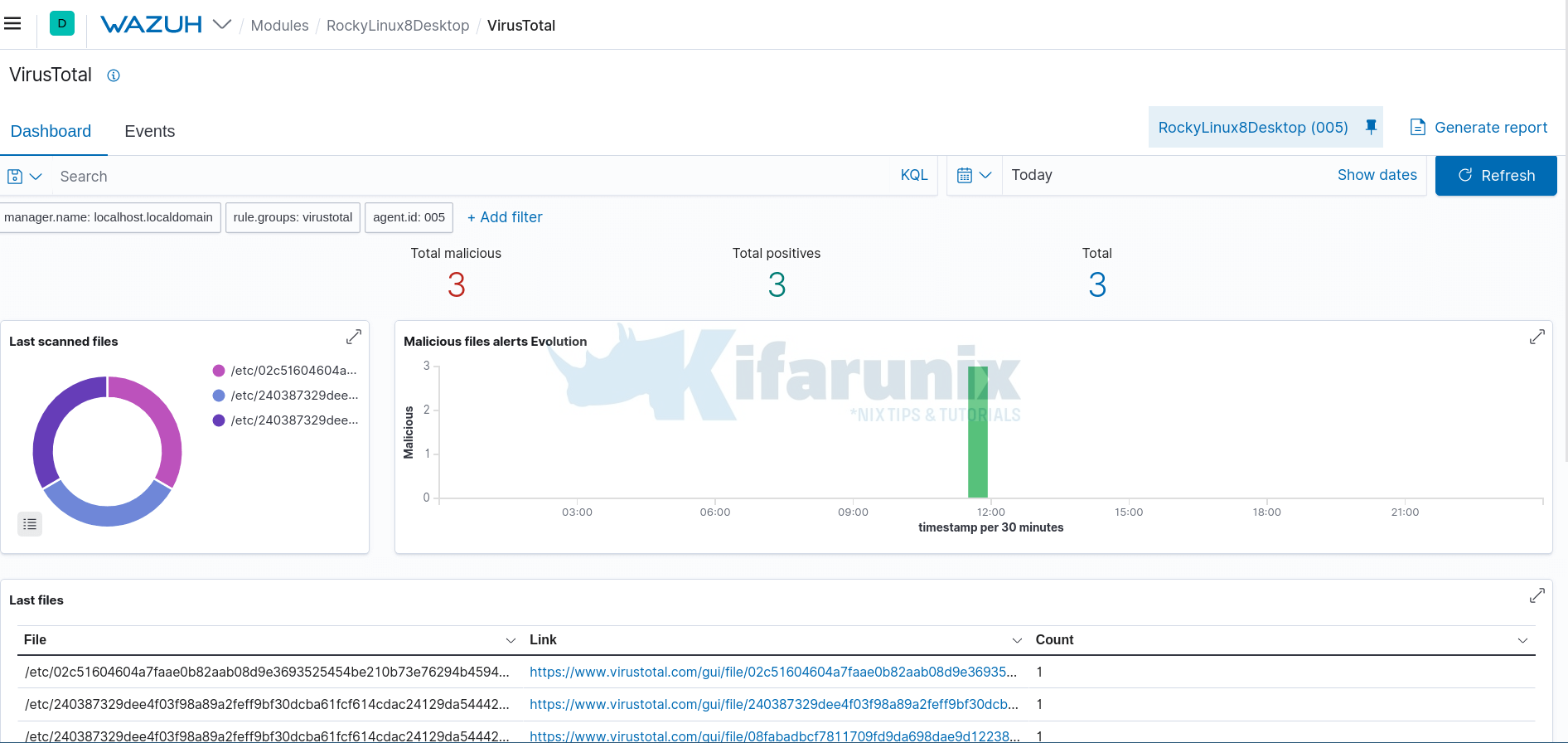The width and height of the screenshot is (1568, 743).
Task: Expand Malicious files alerts Evolution panel
Action: [1537, 337]
